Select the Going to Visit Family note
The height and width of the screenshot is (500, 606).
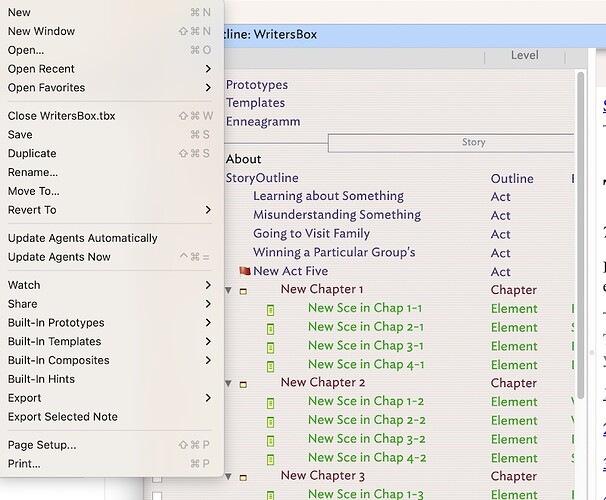311,234
